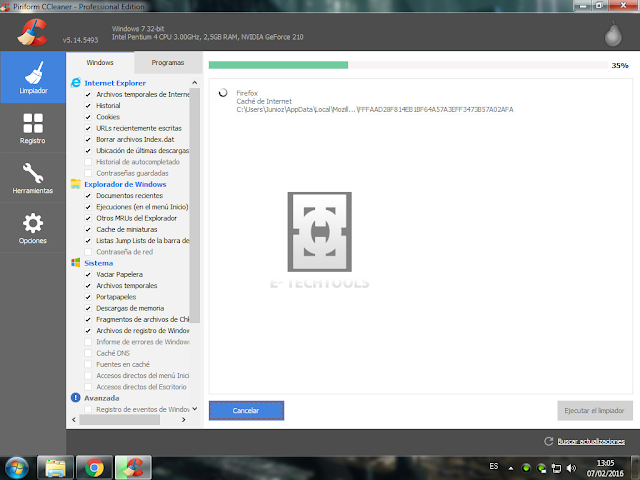Click the Avanzada warning icon
The height and width of the screenshot is (480, 640).
pos(76,398)
